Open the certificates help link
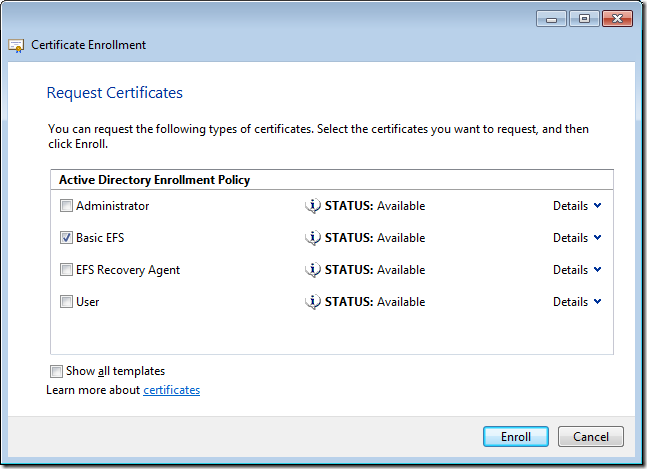The image size is (647, 469). (171, 390)
